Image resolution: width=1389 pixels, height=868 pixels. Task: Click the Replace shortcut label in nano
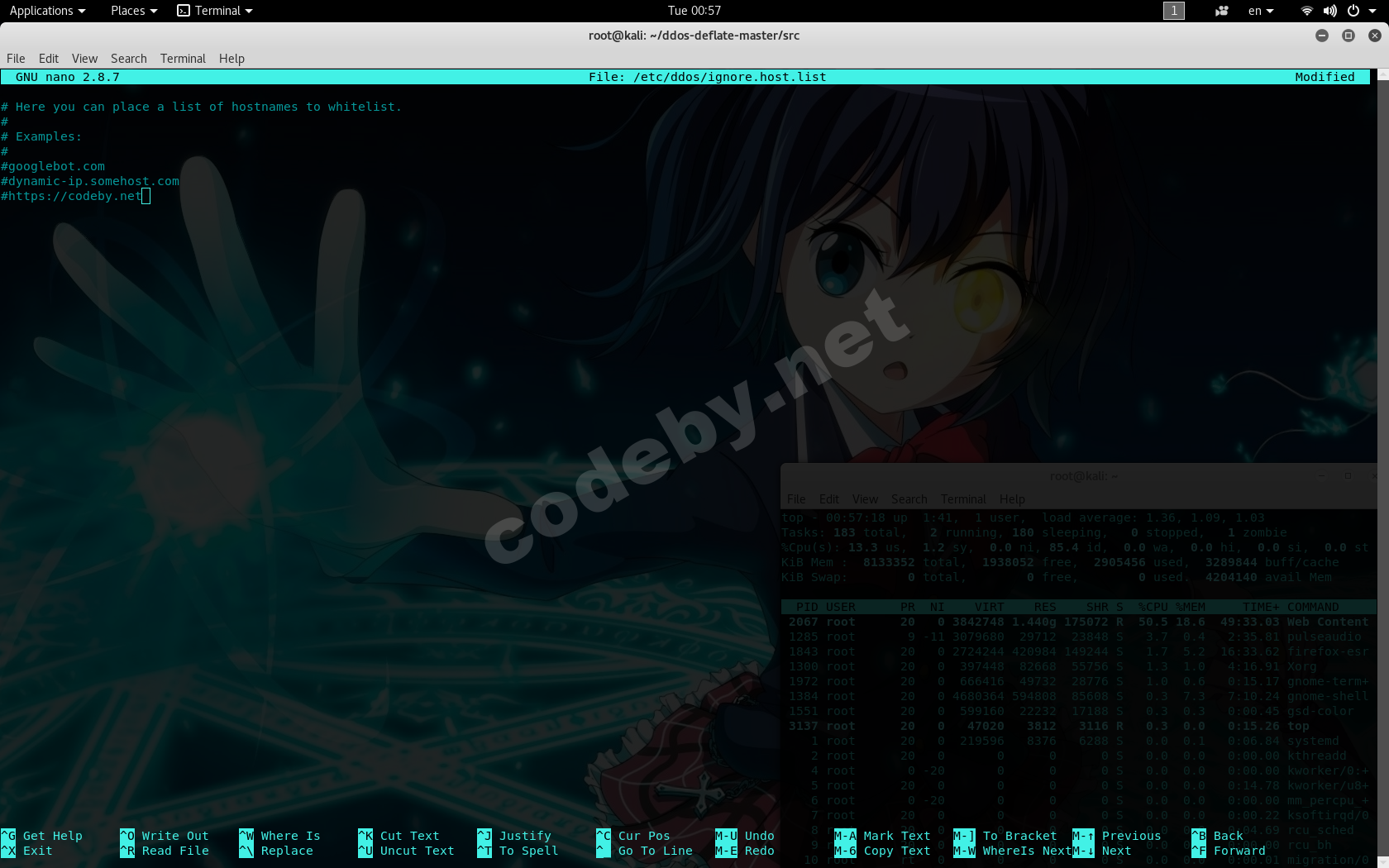point(287,851)
